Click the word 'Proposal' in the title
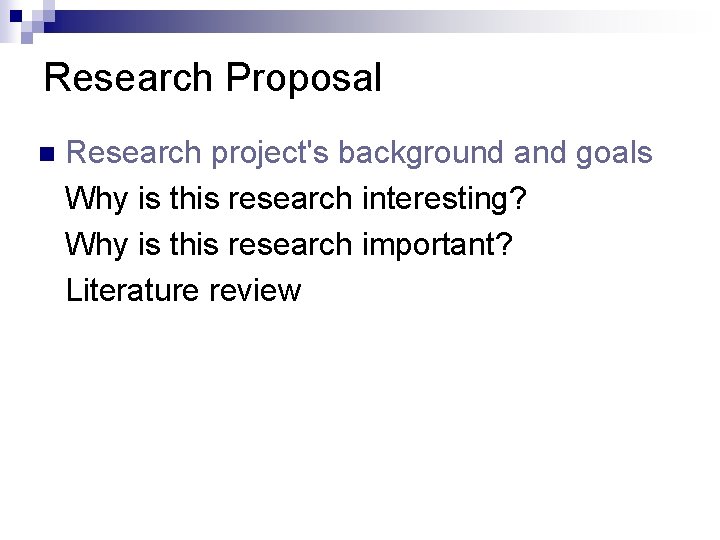The height and width of the screenshot is (540, 720). 304,78
